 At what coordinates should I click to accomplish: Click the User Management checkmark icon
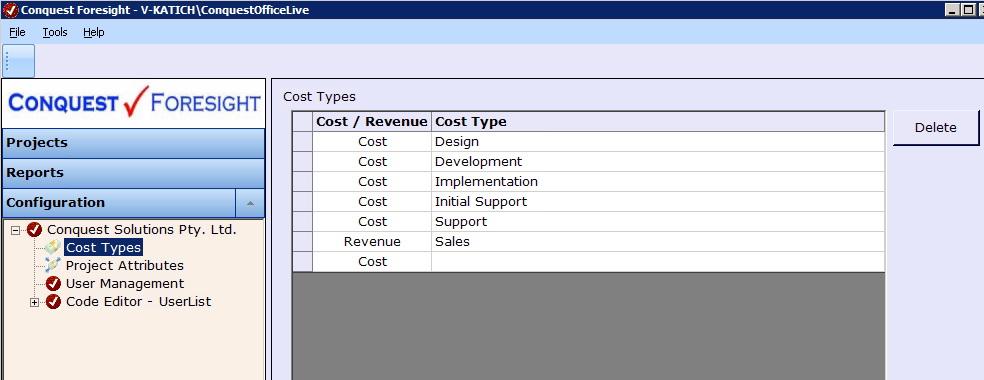(x=53, y=283)
